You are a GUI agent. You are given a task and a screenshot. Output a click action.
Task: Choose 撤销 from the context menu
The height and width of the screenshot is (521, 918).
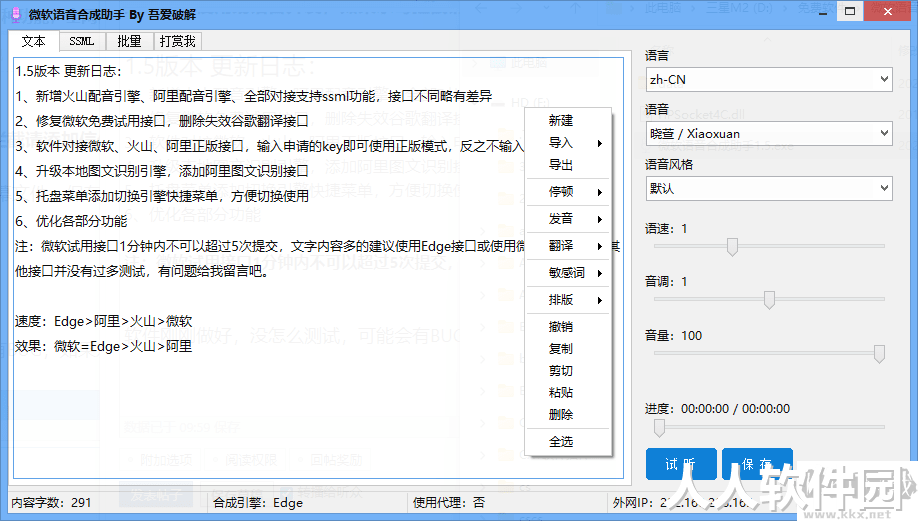click(x=568, y=327)
